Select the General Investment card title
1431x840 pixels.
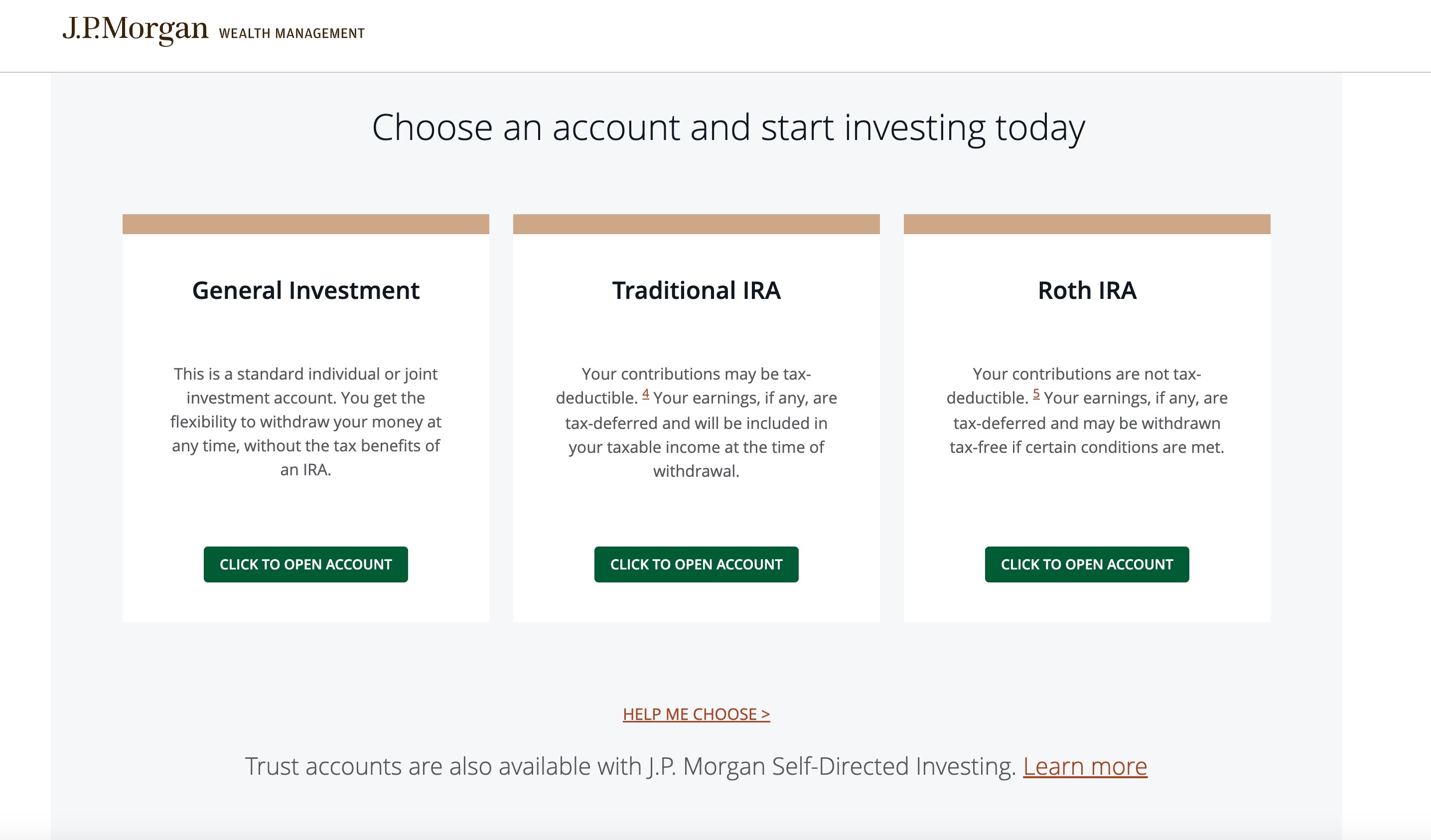tap(305, 290)
